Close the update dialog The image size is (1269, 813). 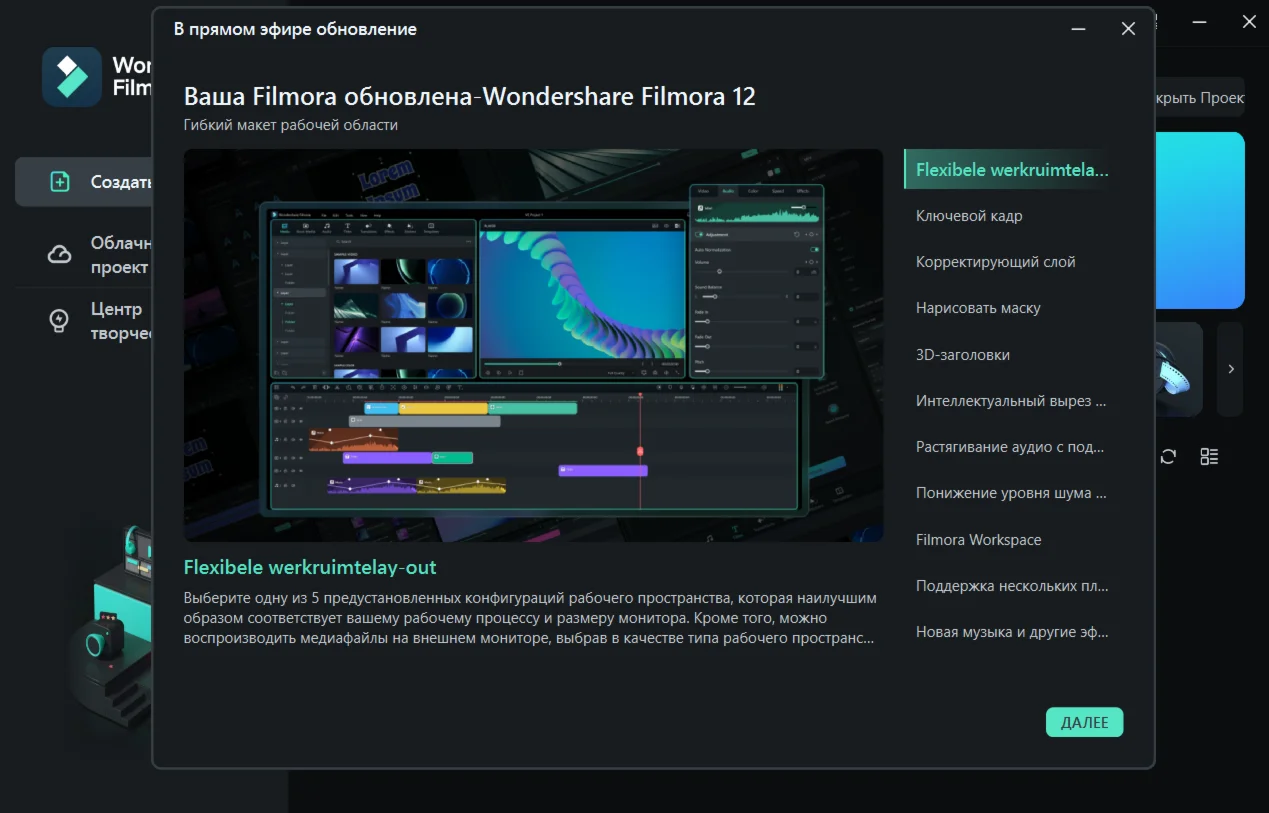(1128, 29)
